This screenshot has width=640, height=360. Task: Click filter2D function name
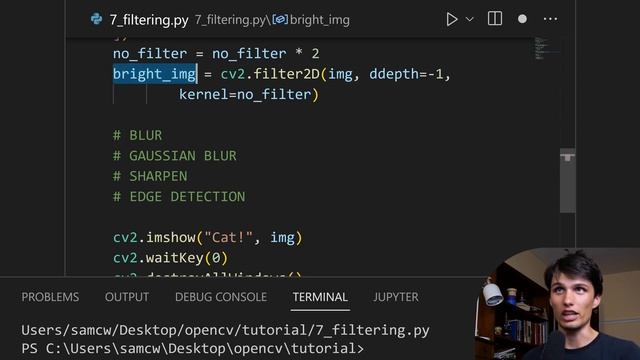coord(286,74)
